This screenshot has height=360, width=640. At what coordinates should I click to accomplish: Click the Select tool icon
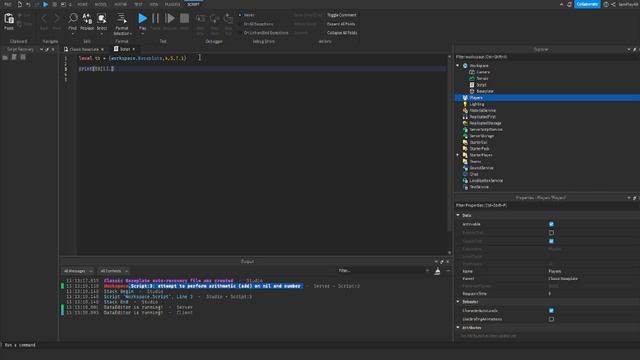pos(102,18)
